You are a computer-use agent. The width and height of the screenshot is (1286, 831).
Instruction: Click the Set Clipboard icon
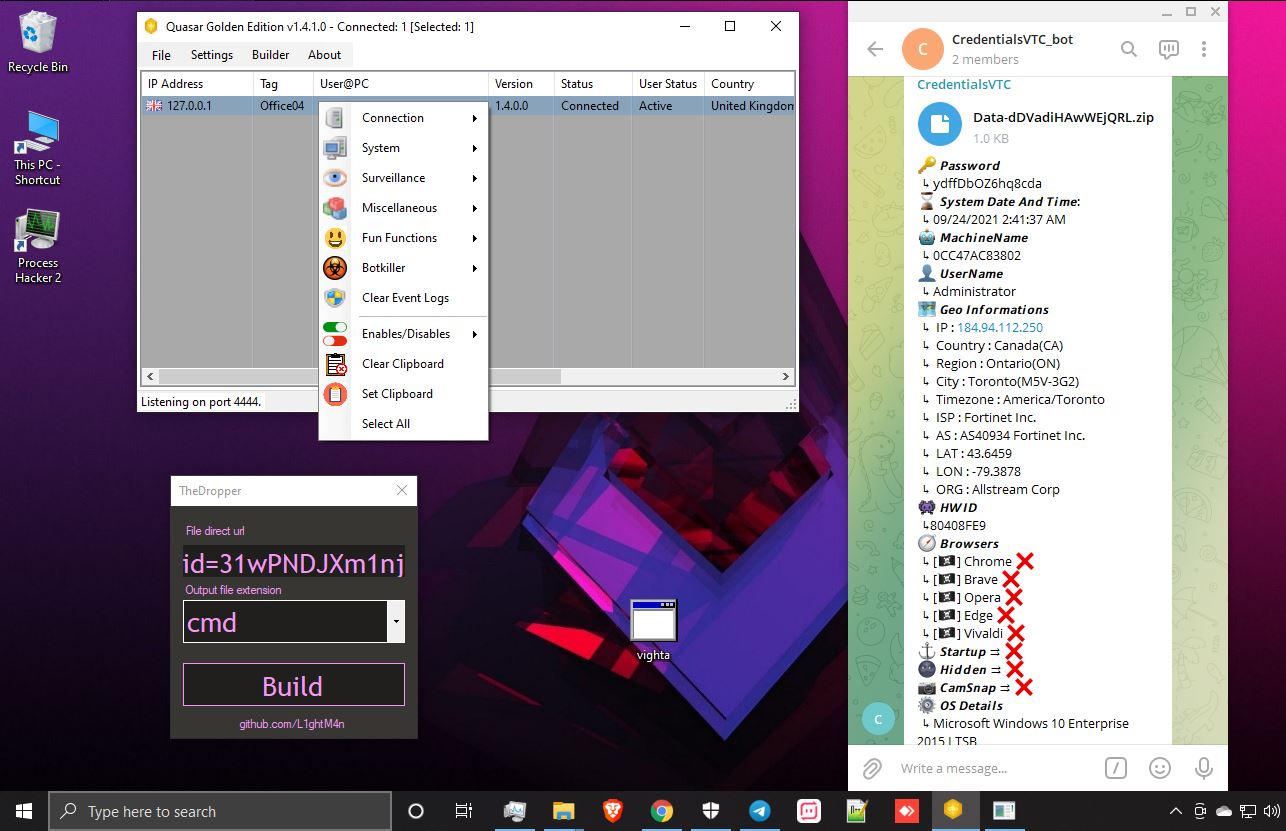[x=335, y=394]
